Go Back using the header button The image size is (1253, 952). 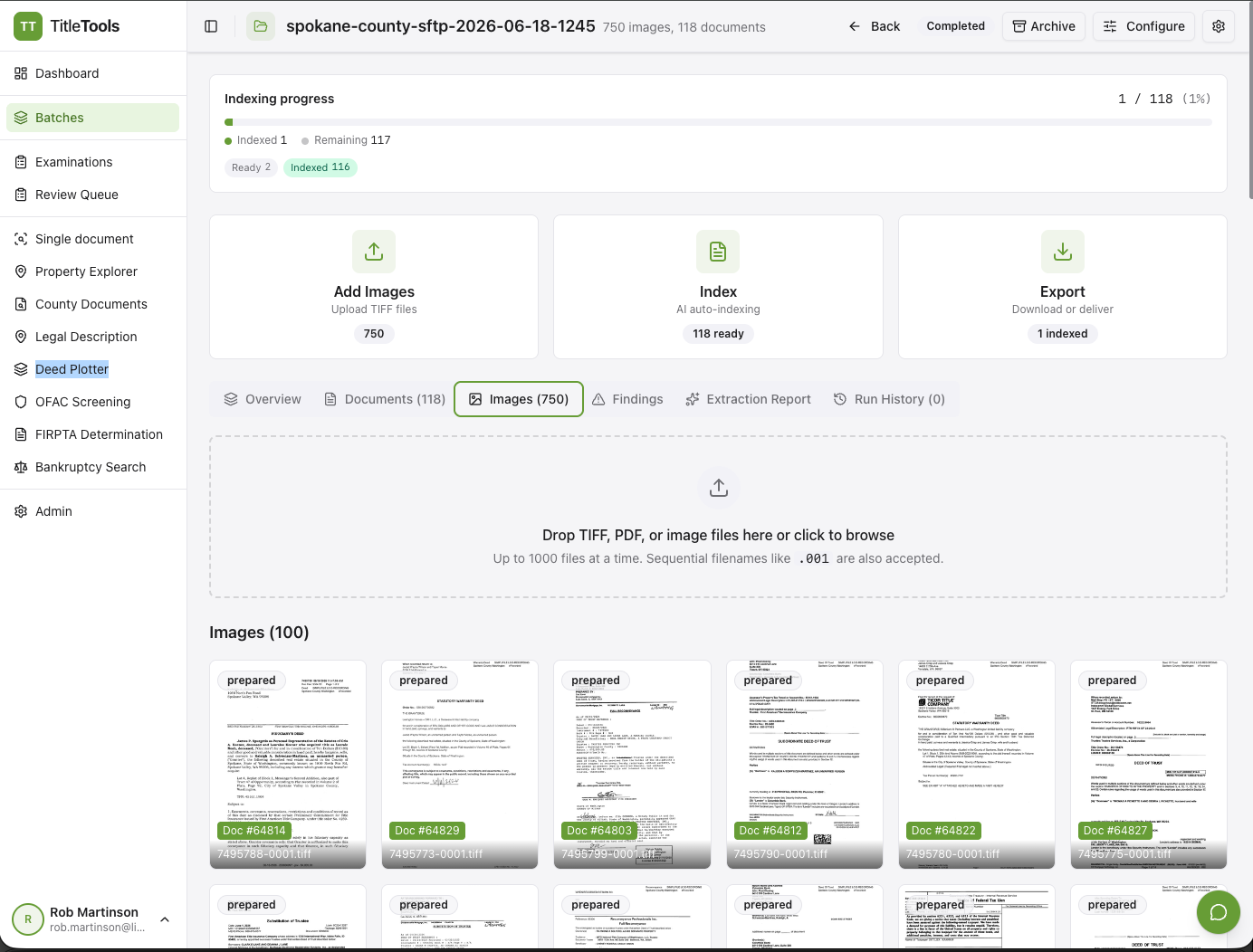pos(875,26)
